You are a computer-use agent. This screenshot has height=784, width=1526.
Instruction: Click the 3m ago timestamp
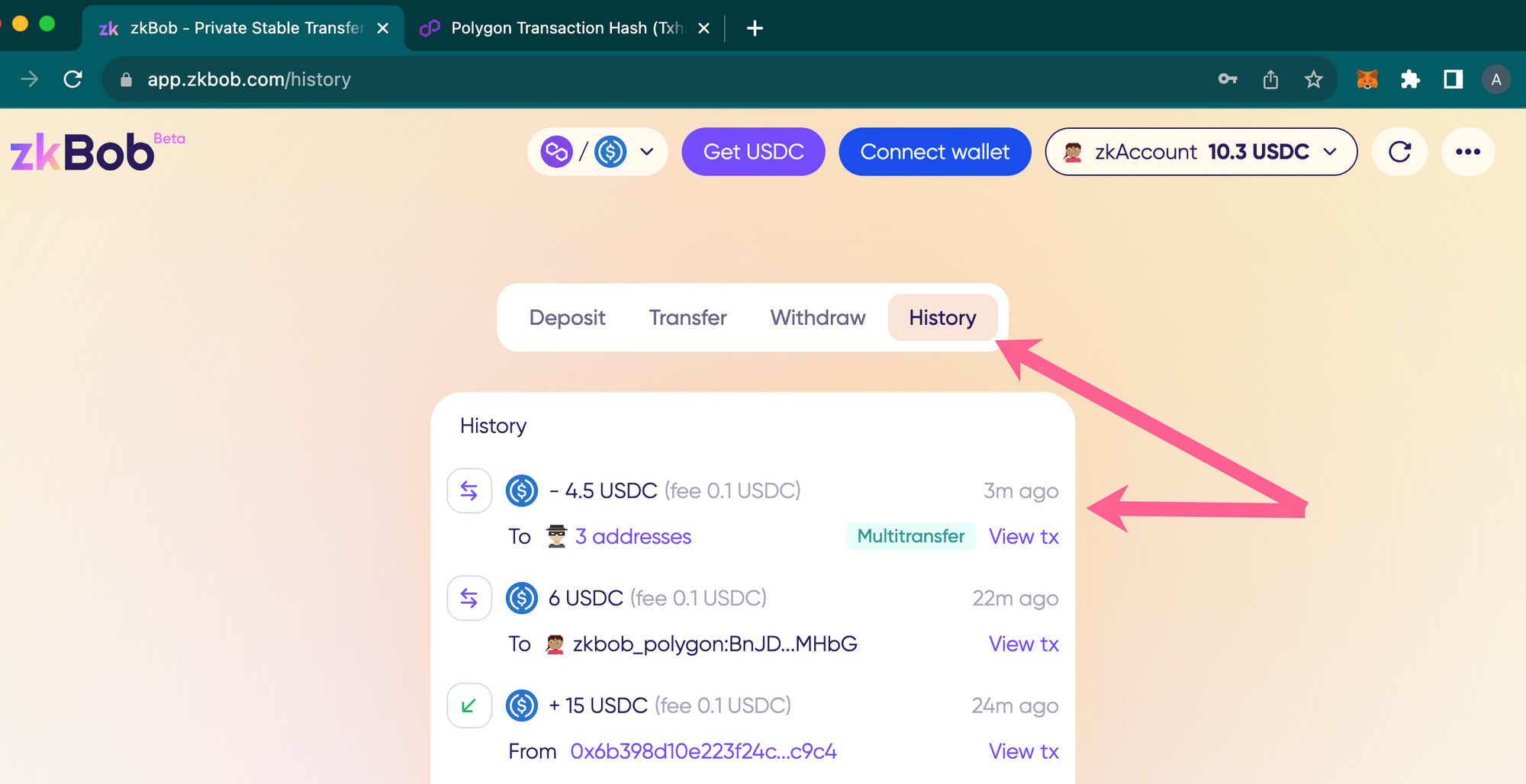1021,491
